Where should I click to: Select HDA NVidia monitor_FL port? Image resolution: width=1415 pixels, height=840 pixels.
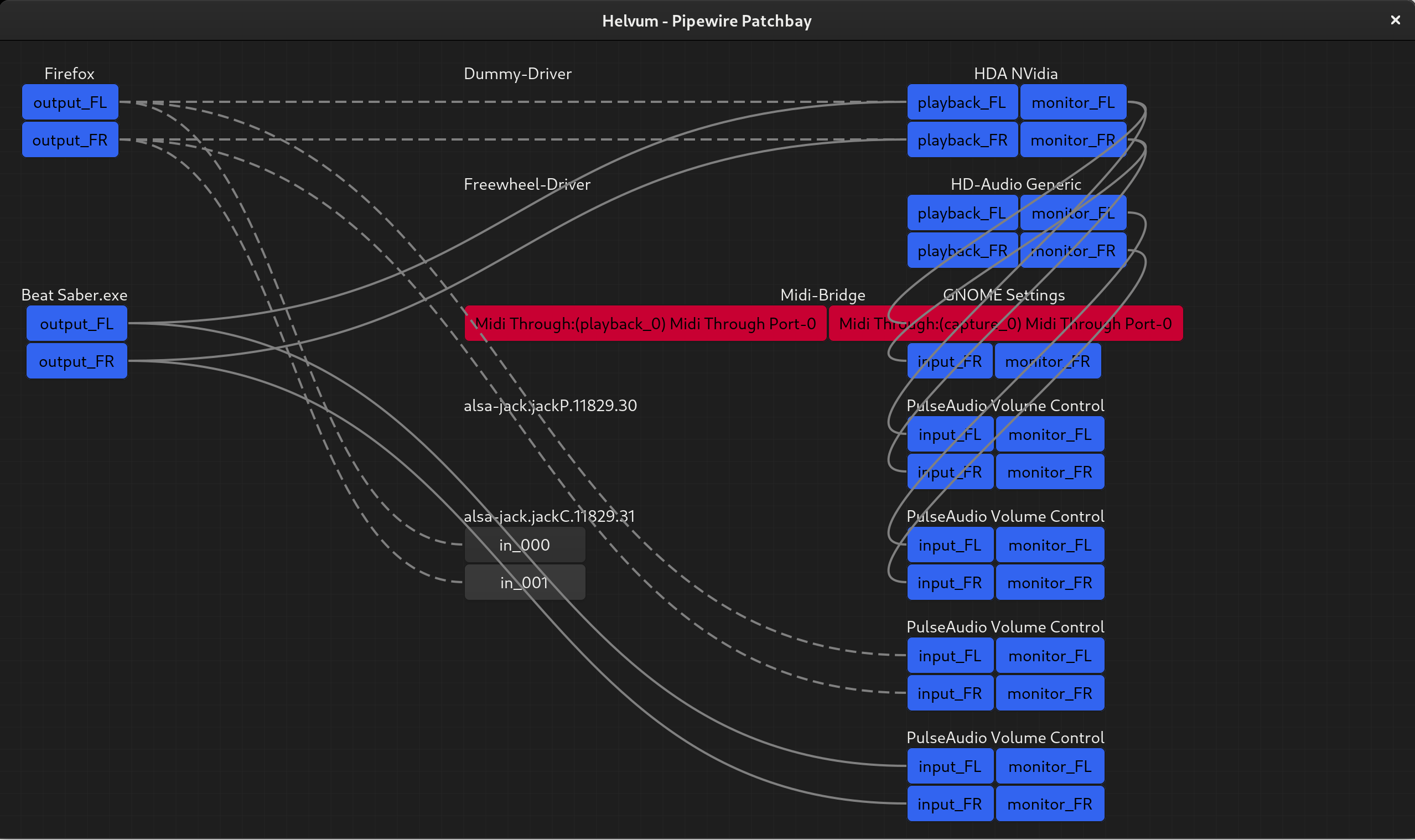pos(1072,102)
